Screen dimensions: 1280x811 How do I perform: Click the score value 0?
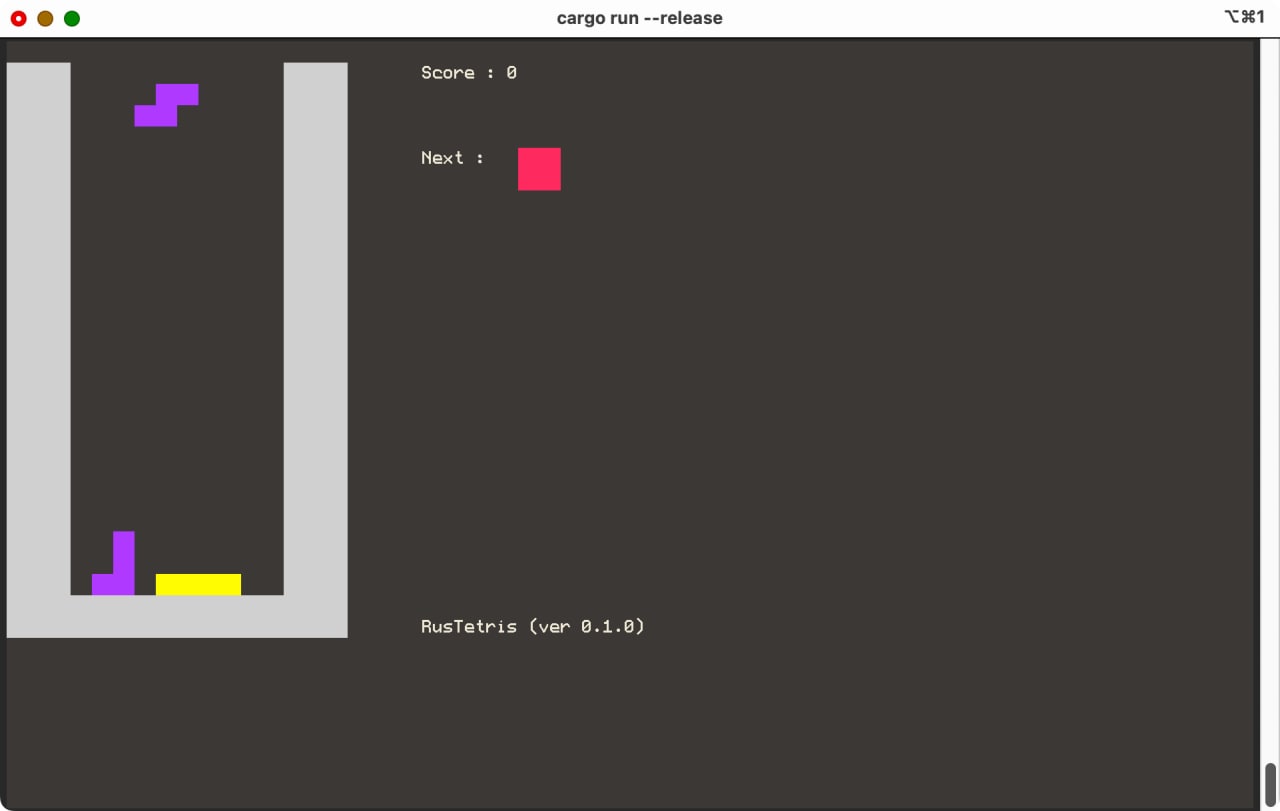pos(511,73)
